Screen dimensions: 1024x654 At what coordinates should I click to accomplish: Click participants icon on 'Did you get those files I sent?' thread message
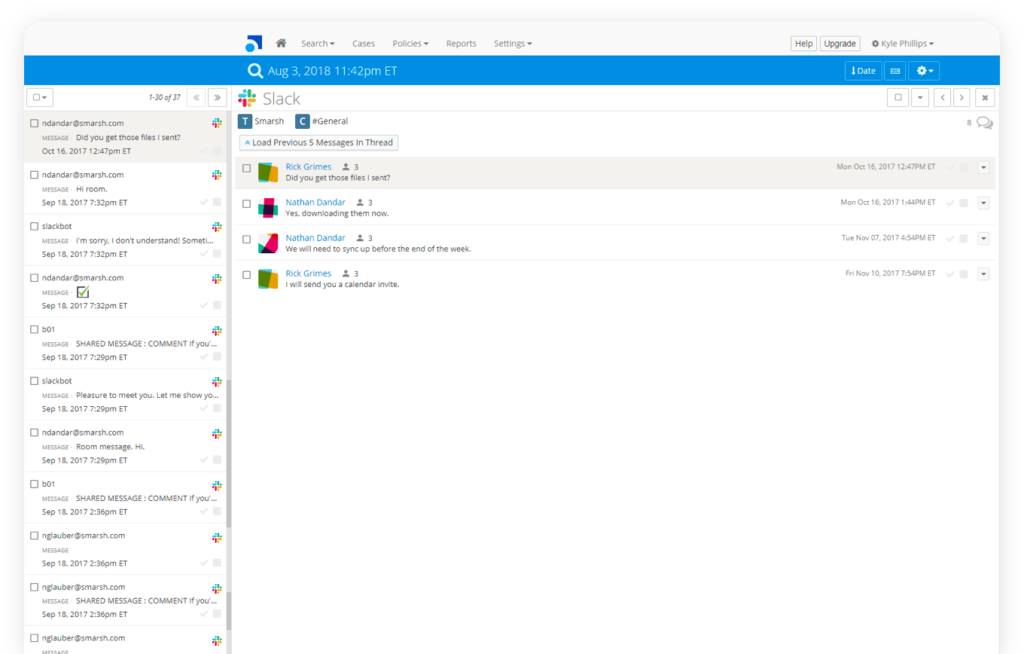click(346, 167)
